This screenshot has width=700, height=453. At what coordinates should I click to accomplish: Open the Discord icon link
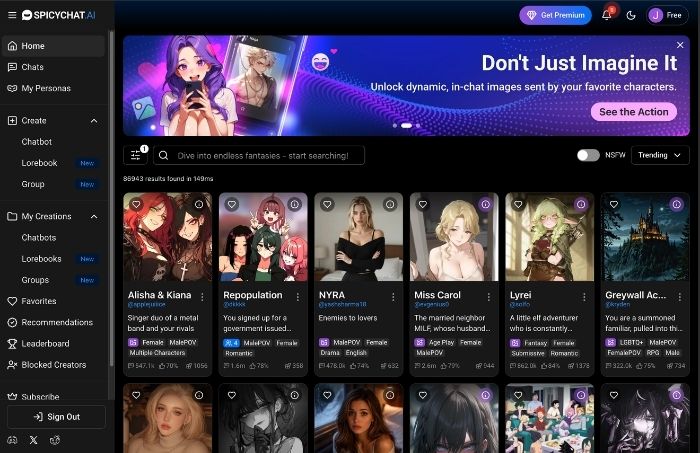[12, 440]
